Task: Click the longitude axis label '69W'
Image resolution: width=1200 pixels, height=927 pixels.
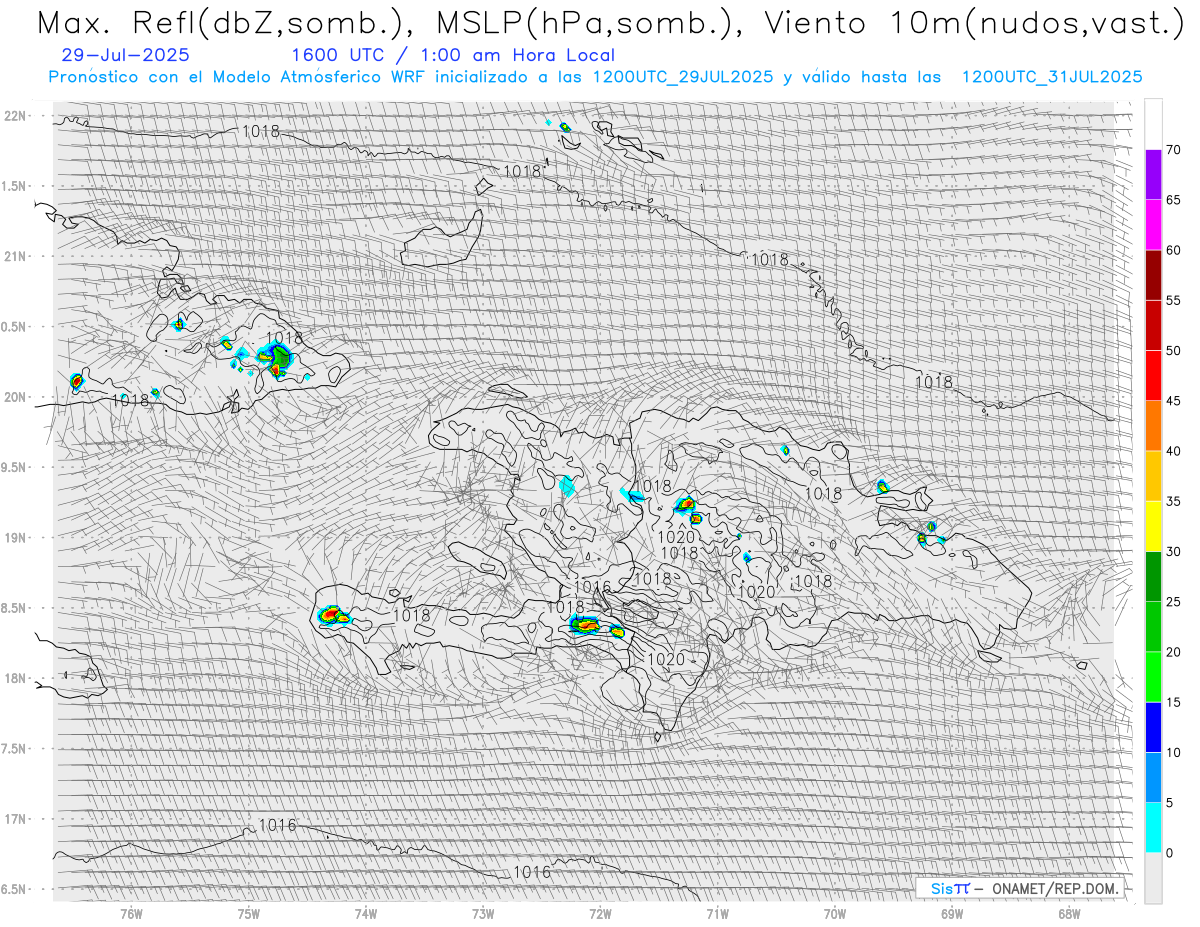Action: tap(952, 913)
